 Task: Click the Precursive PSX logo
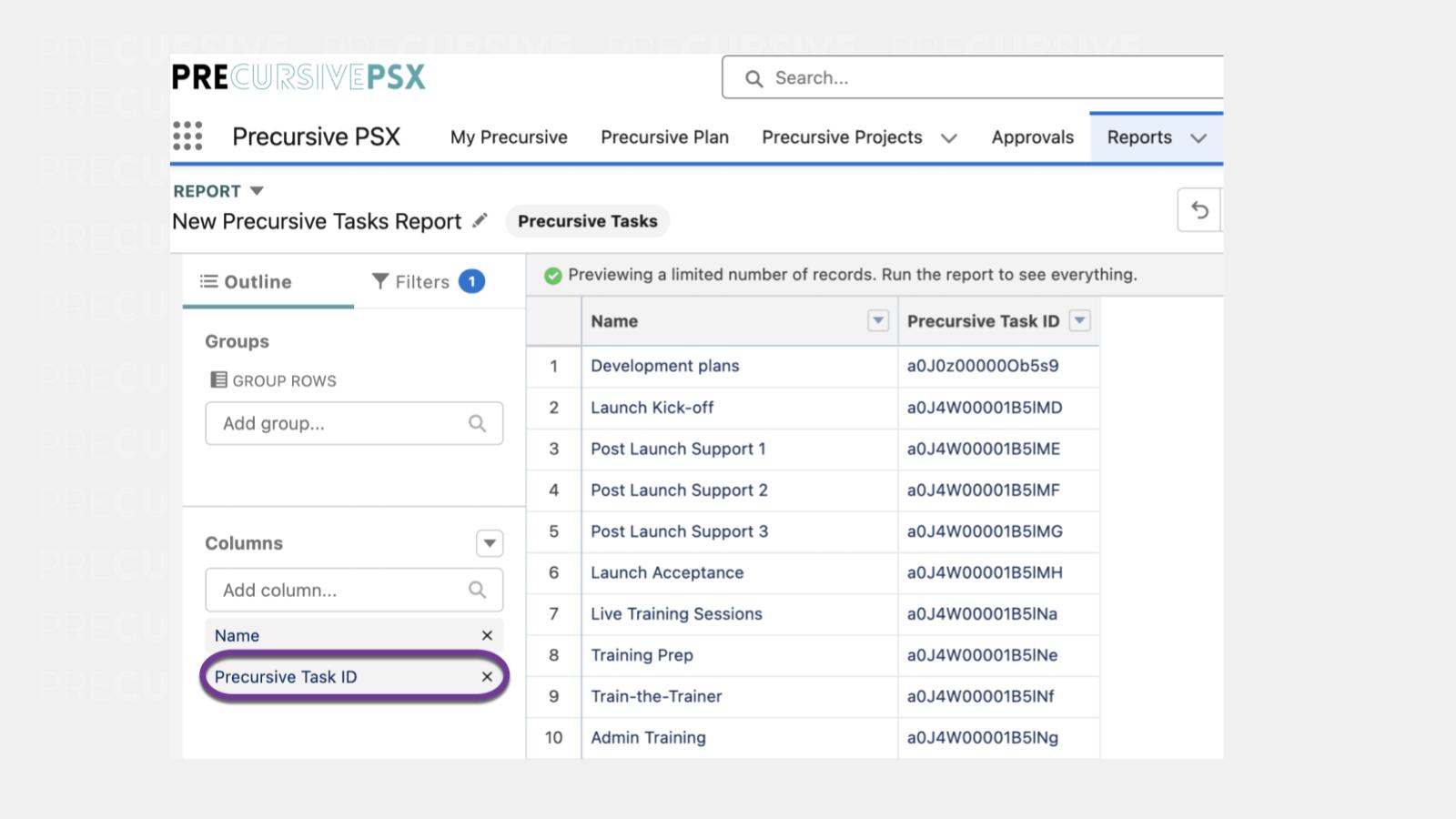[x=298, y=77]
